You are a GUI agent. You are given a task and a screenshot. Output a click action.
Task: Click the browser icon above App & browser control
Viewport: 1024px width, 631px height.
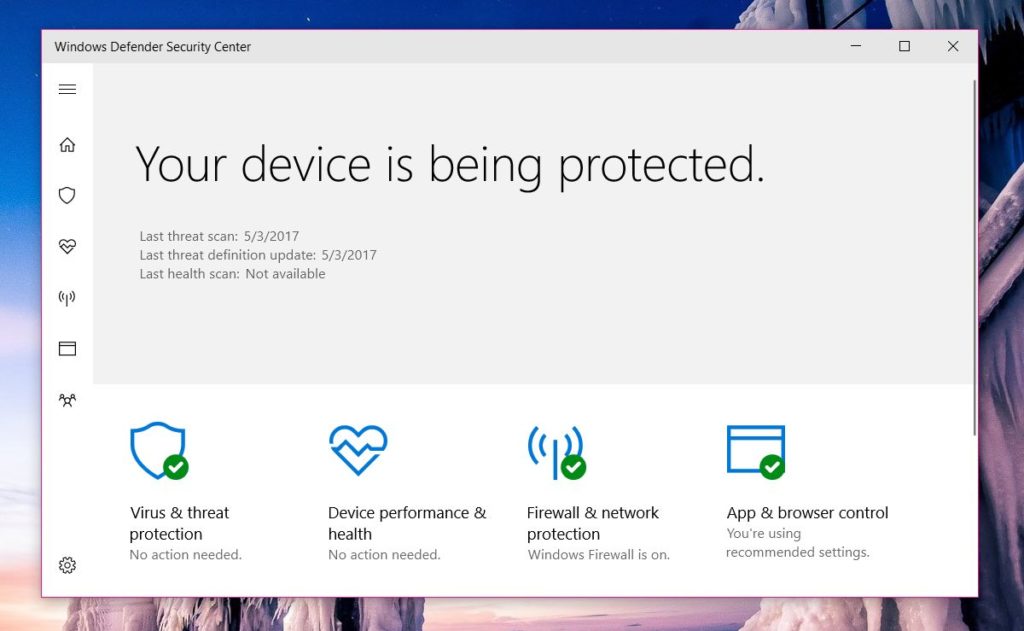pyautogui.click(x=756, y=450)
